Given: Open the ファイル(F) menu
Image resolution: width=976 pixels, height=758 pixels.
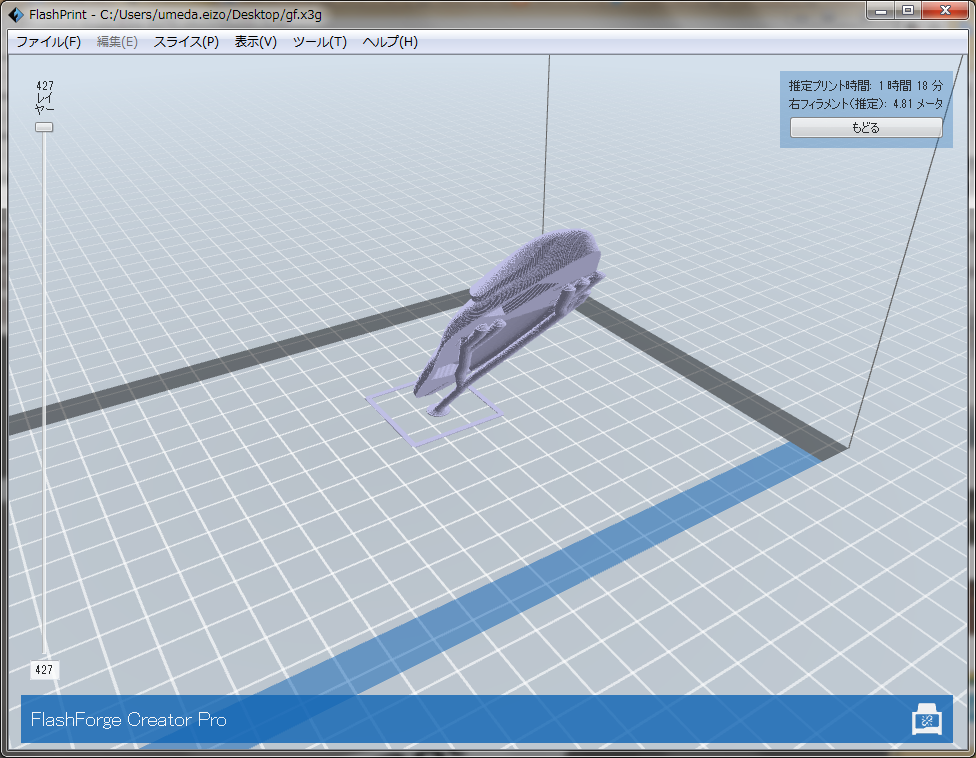Looking at the screenshot, I should [x=49, y=42].
